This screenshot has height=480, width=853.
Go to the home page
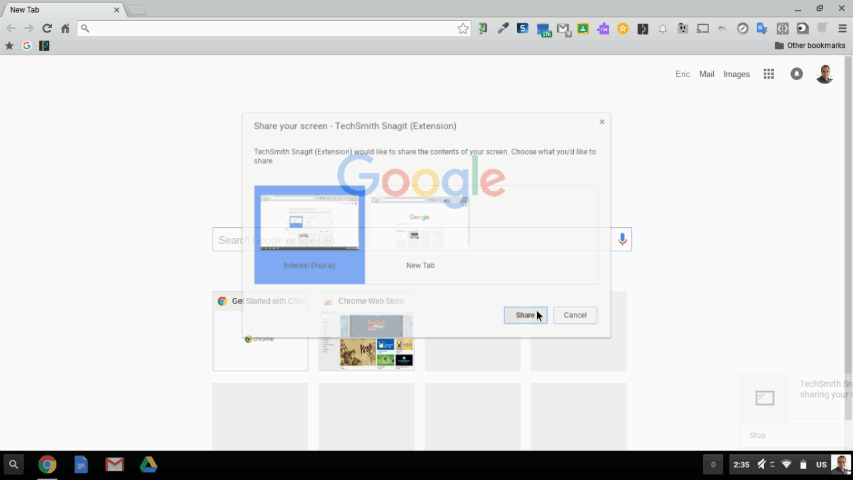click(65, 29)
